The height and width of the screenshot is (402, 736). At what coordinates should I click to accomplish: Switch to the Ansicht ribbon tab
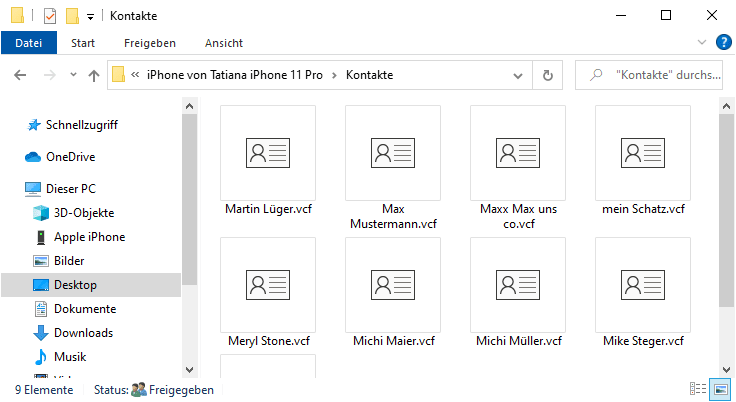pos(224,43)
